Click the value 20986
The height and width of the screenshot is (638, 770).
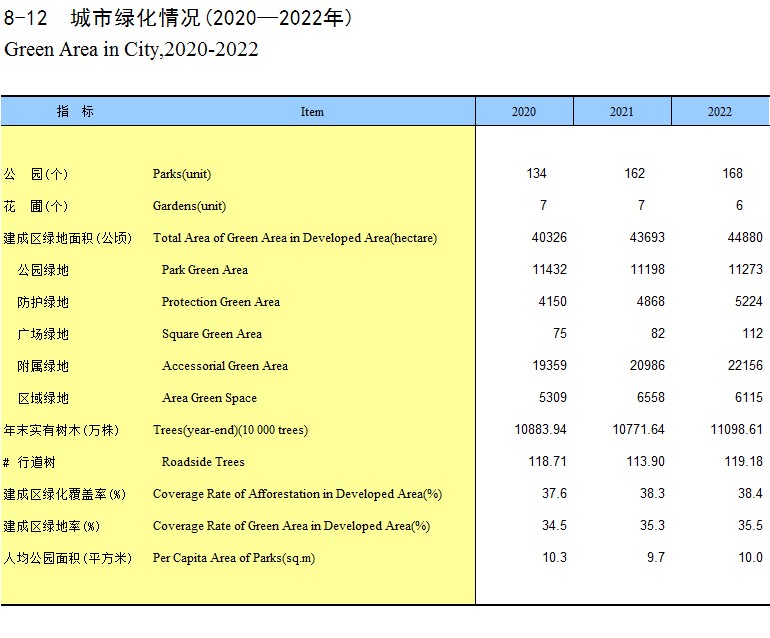(647, 365)
